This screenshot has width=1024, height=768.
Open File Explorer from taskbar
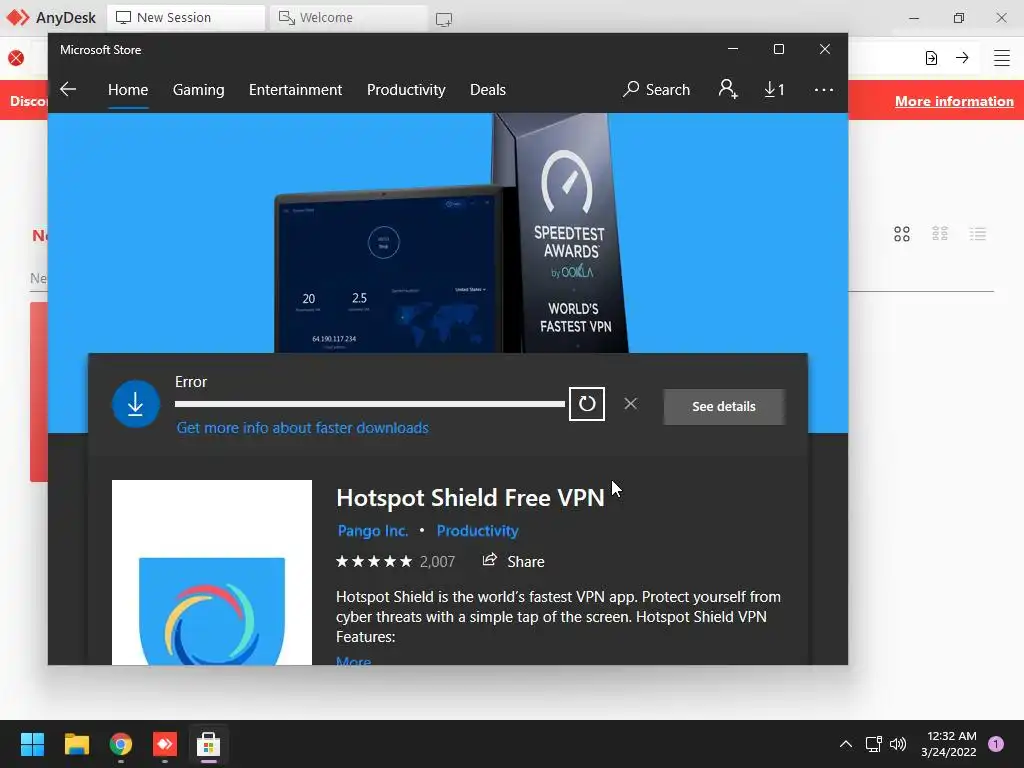[76, 744]
